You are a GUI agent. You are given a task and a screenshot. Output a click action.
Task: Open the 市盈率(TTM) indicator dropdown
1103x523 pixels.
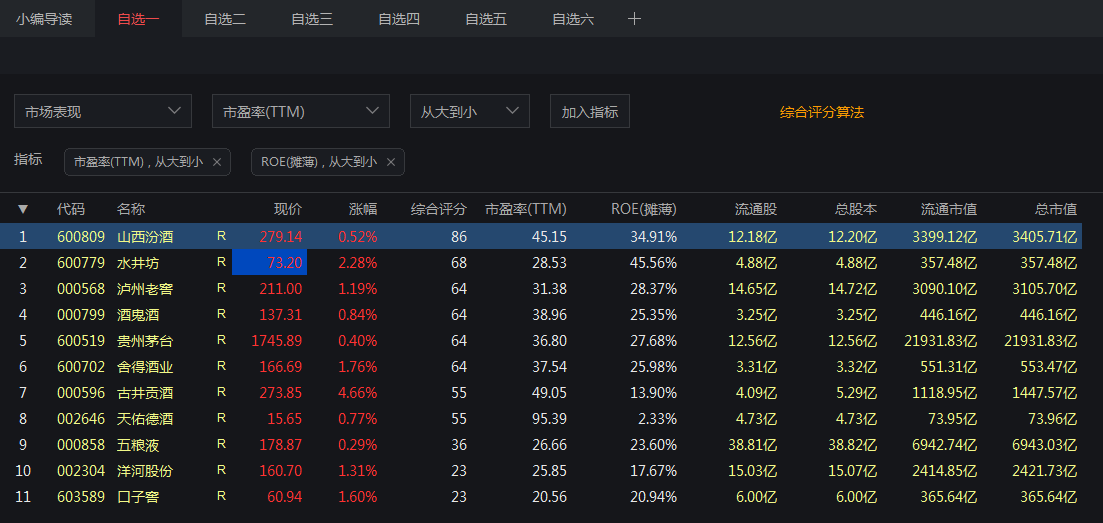(x=300, y=111)
